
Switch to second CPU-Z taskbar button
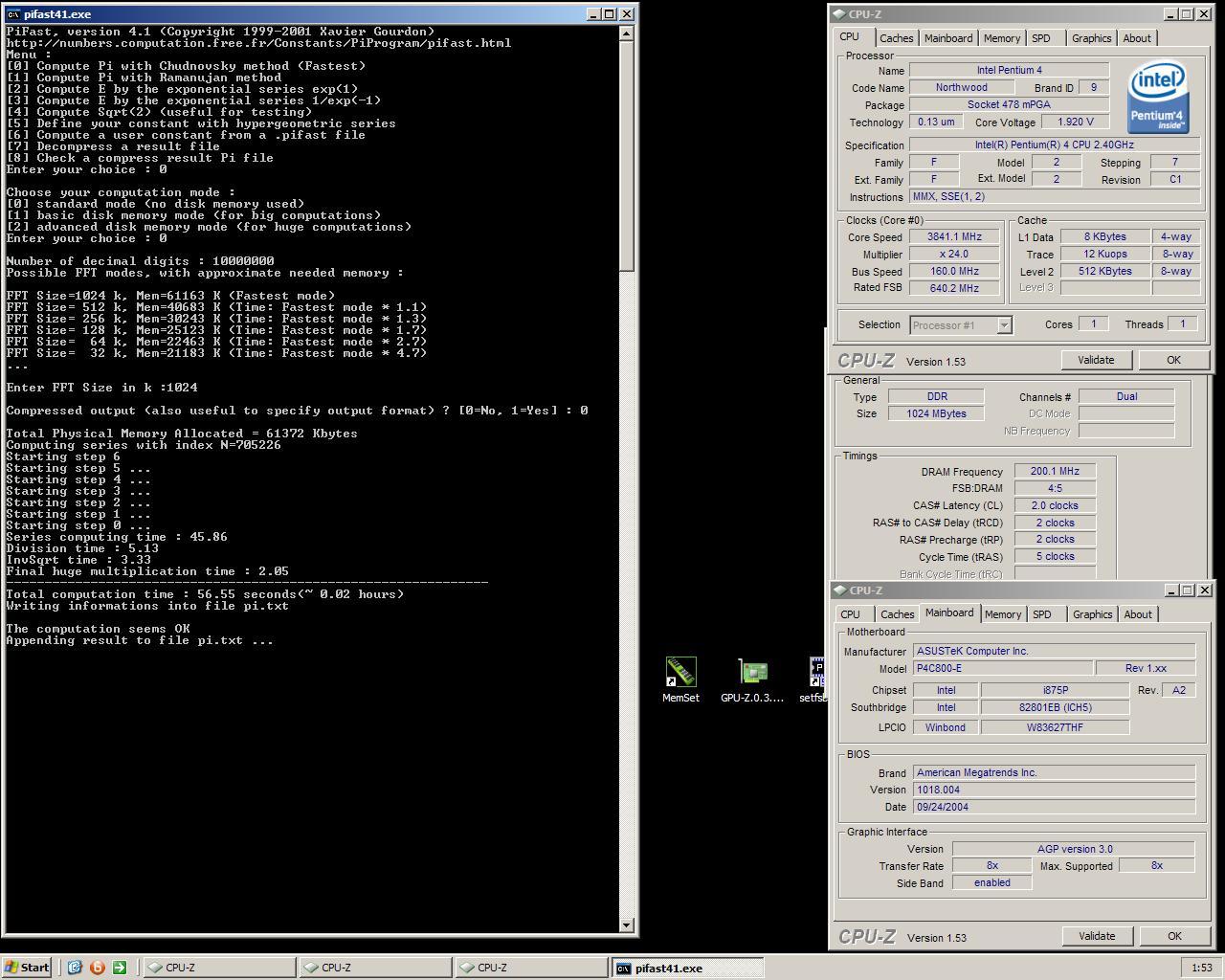pos(374,968)
